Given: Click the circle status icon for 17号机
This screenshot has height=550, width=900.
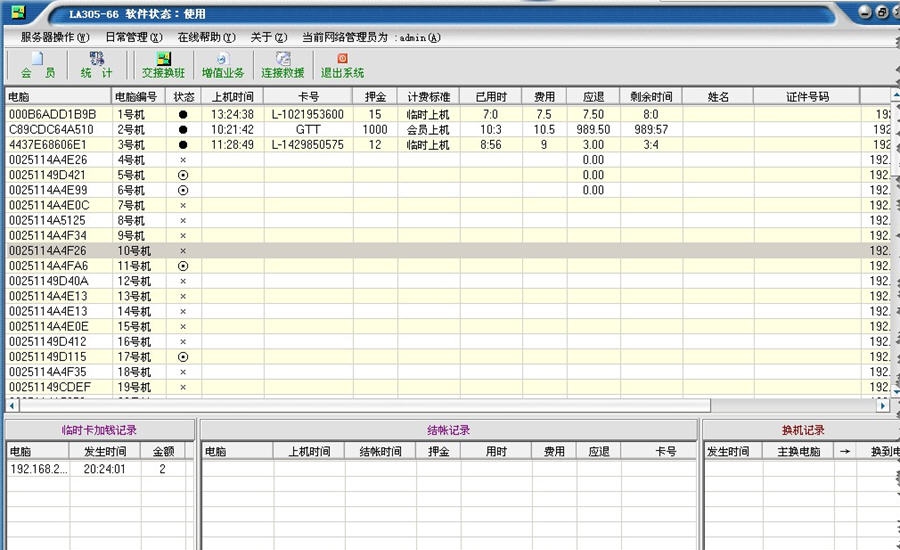Looking at the screenshot, I should (183, 357).
